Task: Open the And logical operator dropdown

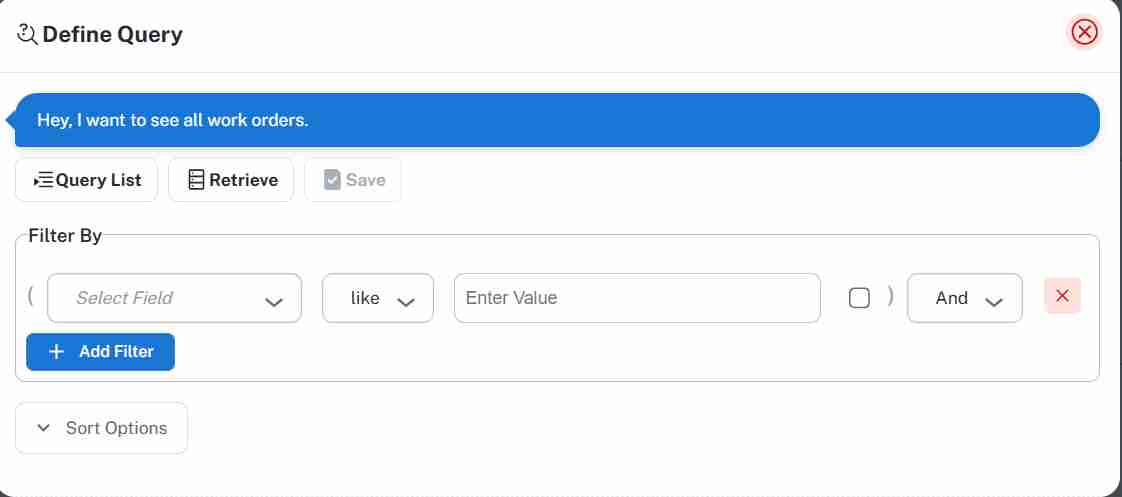Action: point(964,298)
